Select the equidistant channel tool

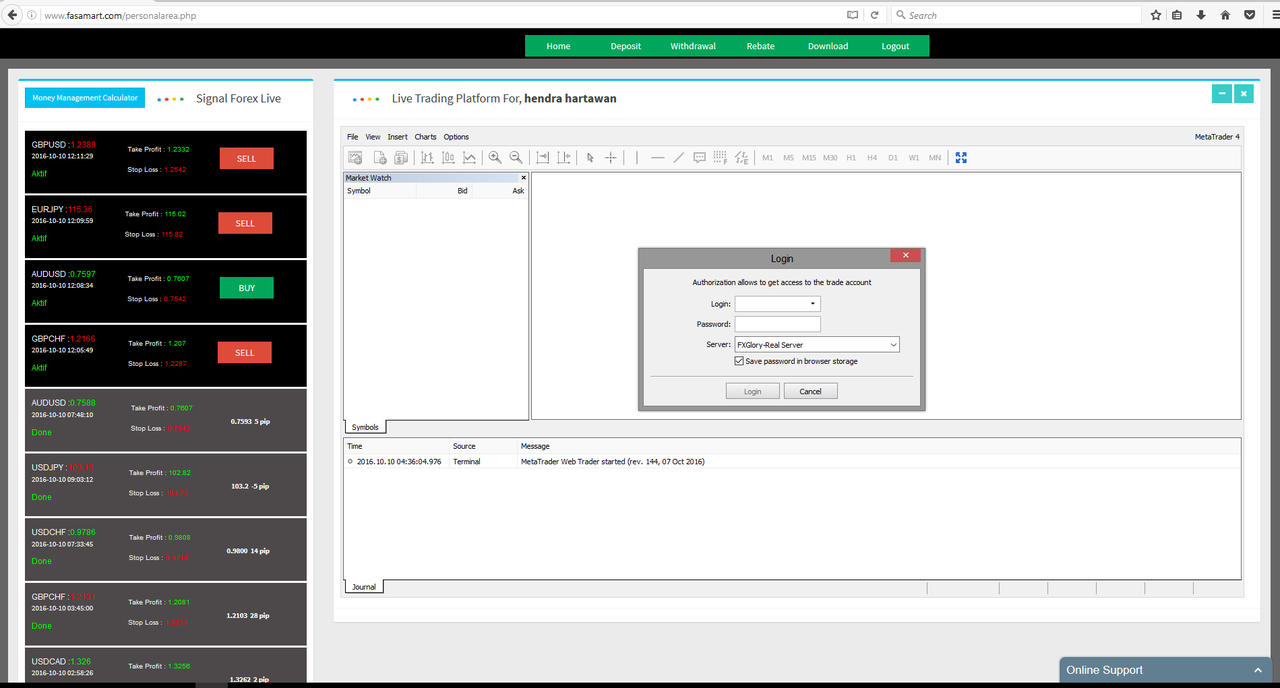741,158
